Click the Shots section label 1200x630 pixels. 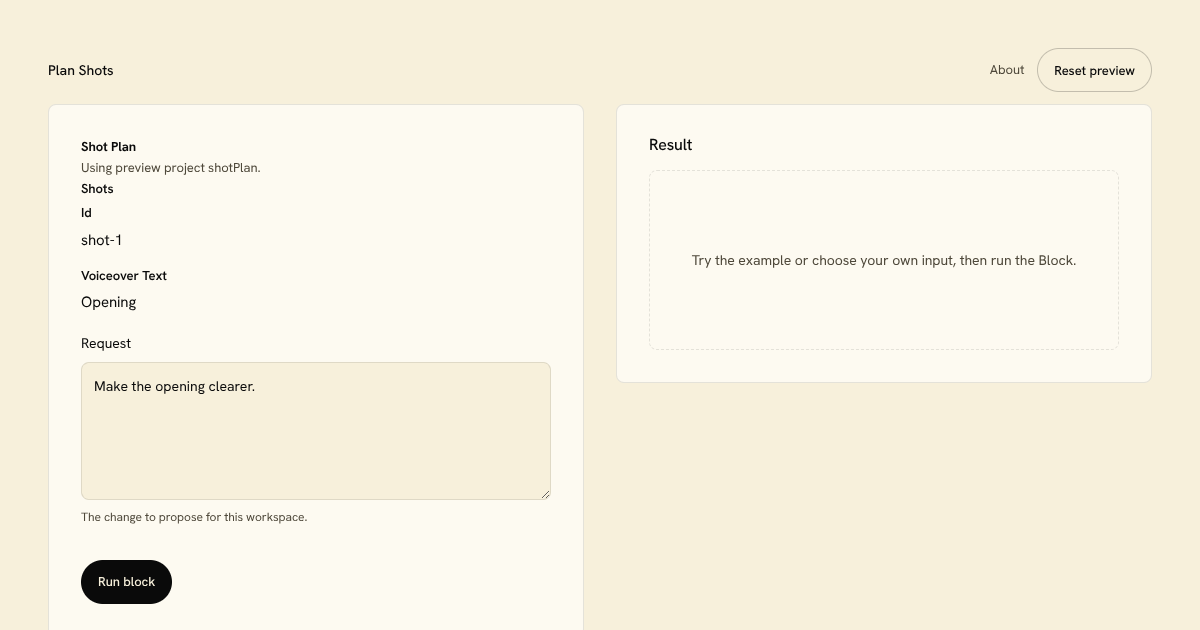(x=98, y=189)
